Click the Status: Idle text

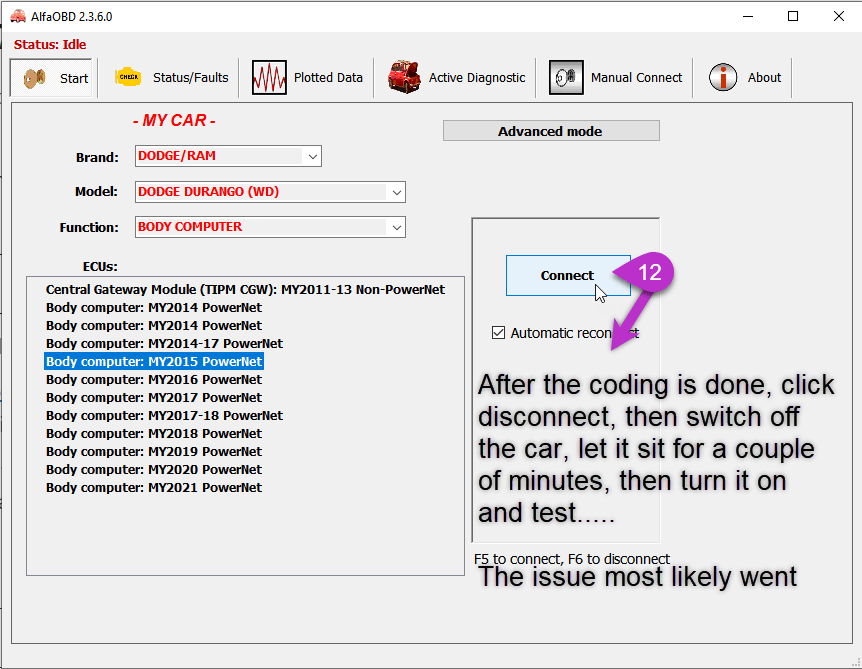50,45
